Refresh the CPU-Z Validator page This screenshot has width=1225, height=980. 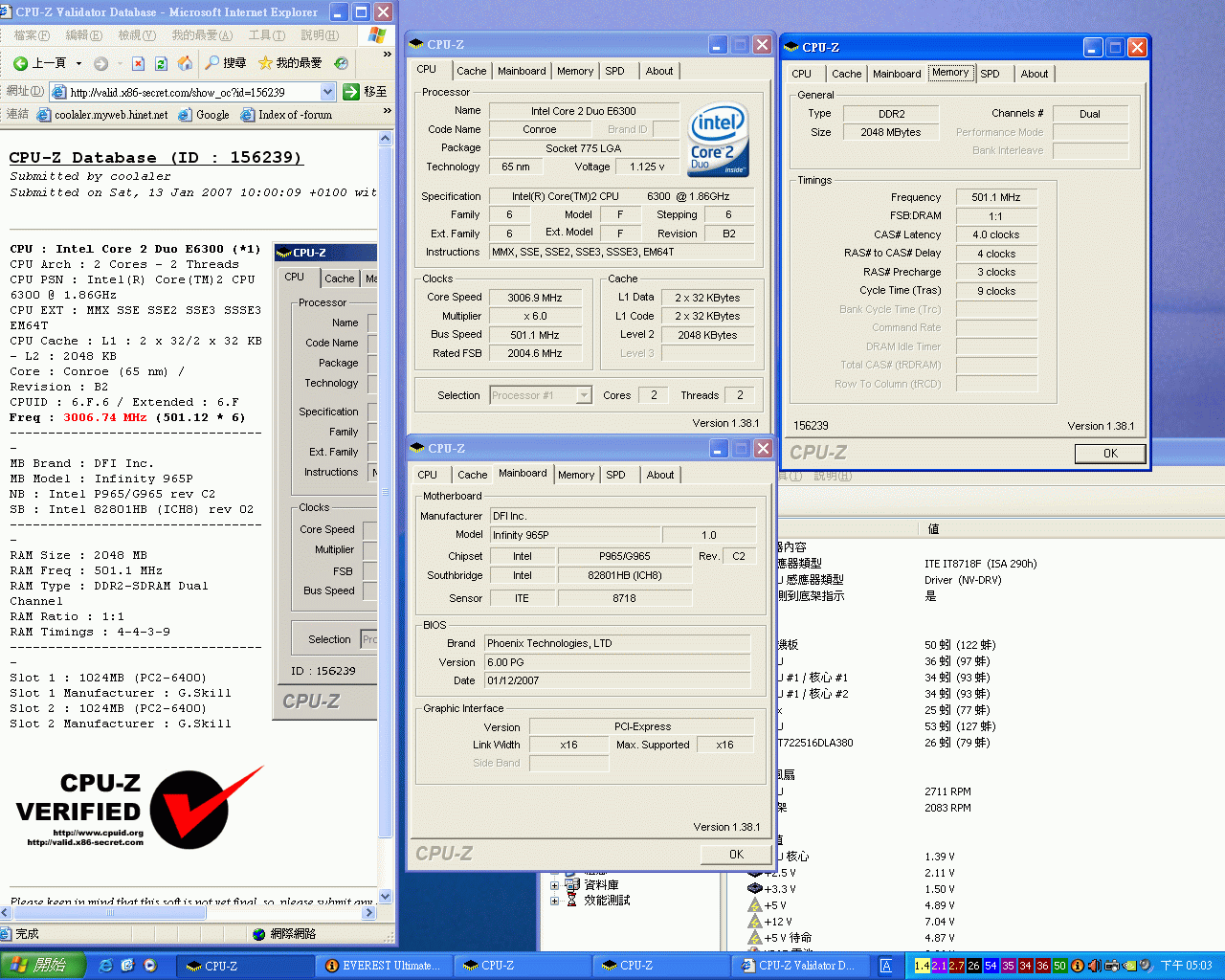[x=161, y=63]
